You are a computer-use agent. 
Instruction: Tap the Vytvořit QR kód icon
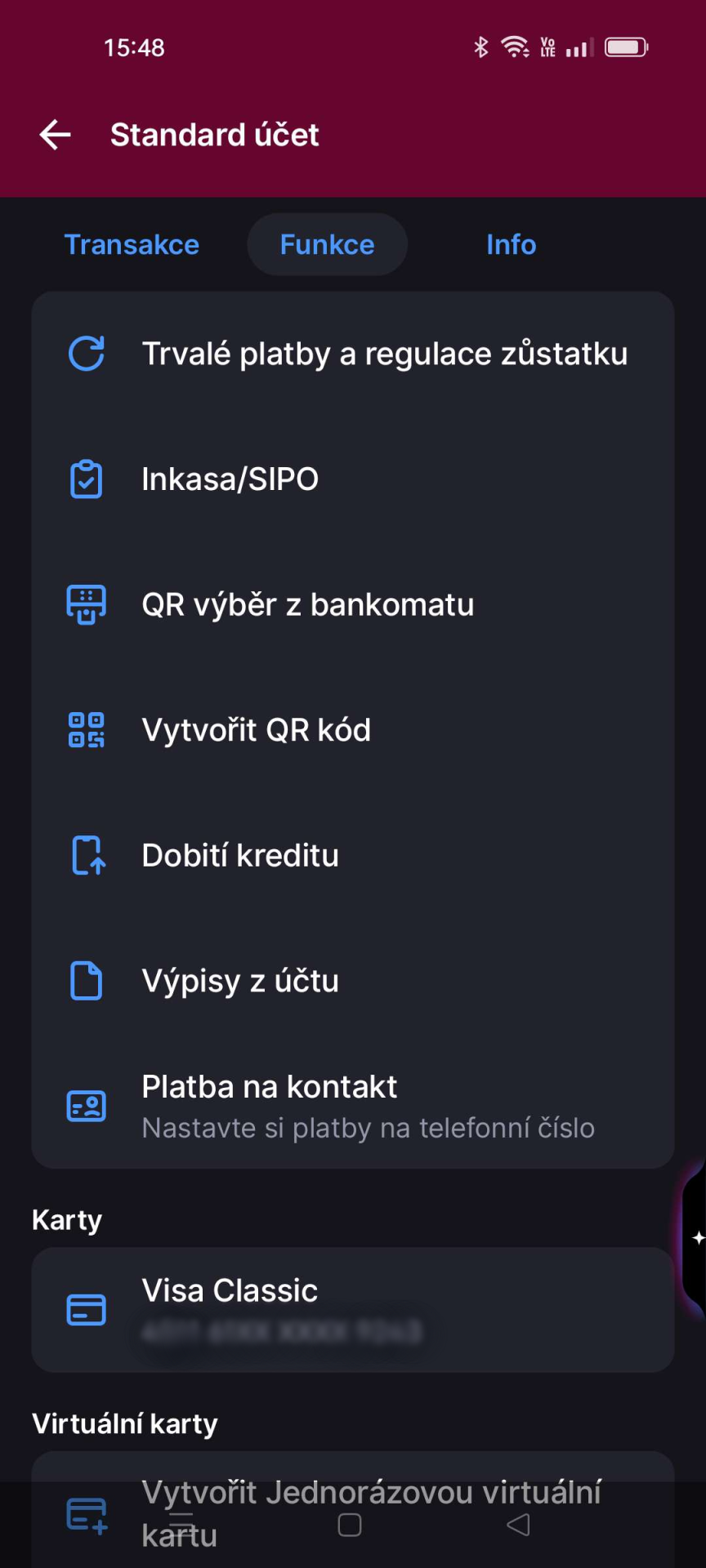[87, 729]
